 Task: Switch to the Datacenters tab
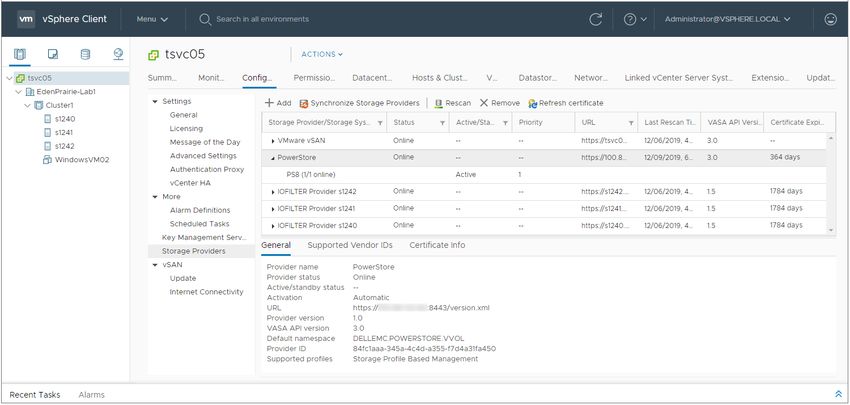pos(372,78)
